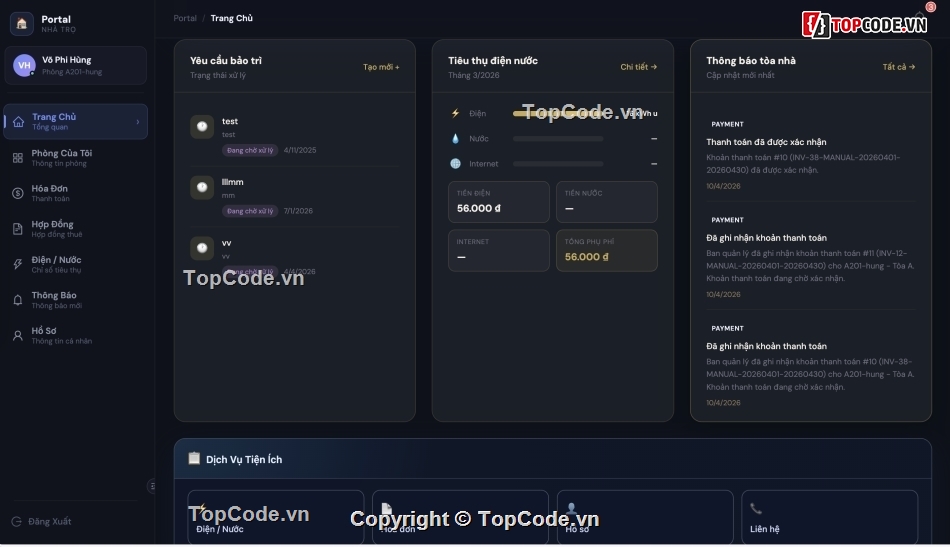Viewport: 950px width, 547px height.
Task: Click the TIỀN NƯỚC box
Action: [x=606, y=202]
